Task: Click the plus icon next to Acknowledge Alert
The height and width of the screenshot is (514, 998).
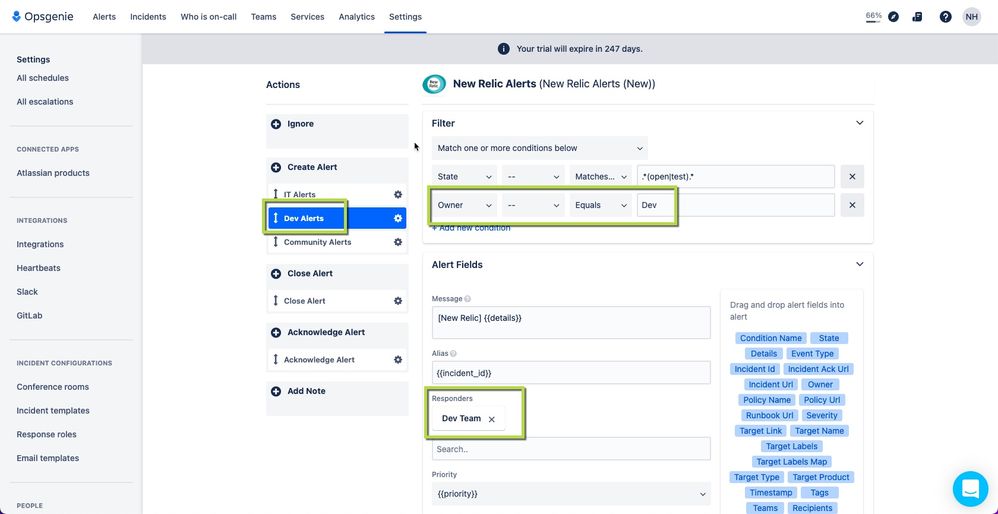Action: [x=276, y=332]
